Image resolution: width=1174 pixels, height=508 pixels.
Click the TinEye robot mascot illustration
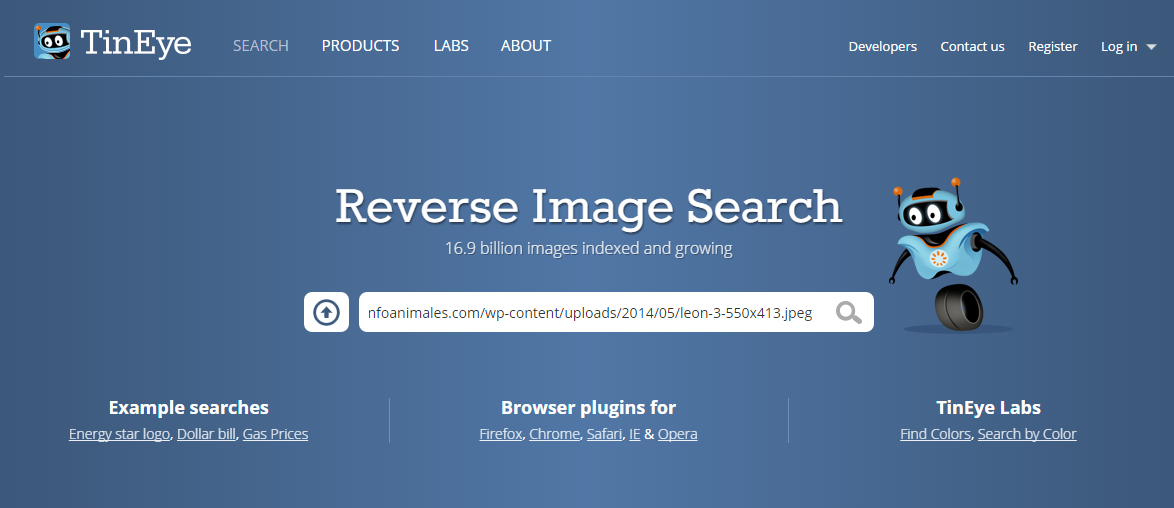click(x=953, y=255)
